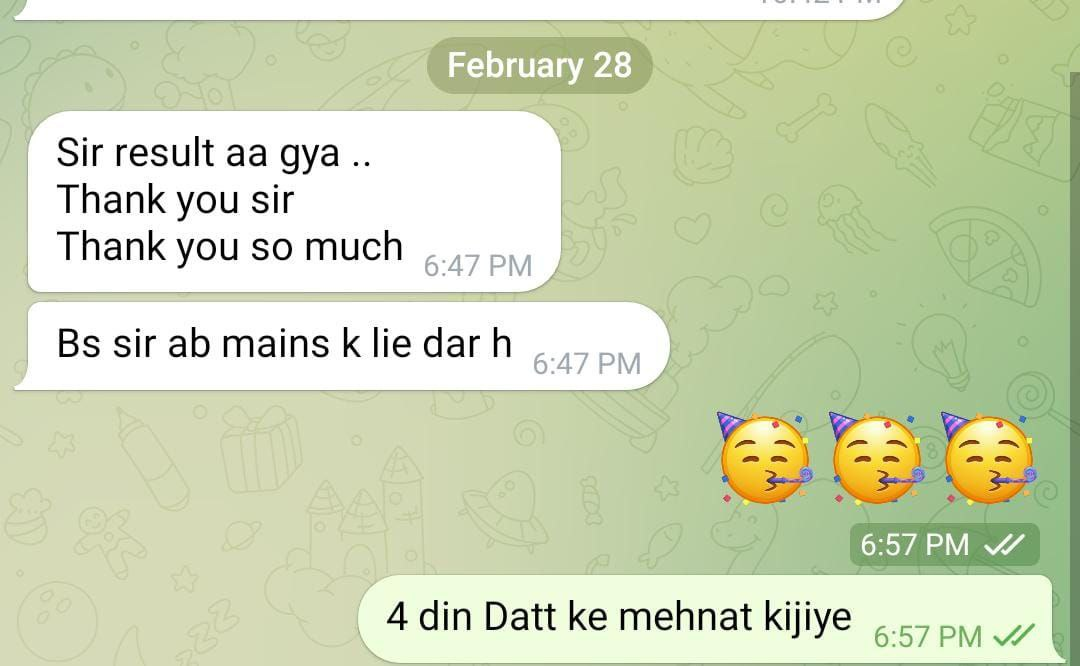Tap the last party face emoji
The width and height of the screenshot is (1080, 666).
988,458
